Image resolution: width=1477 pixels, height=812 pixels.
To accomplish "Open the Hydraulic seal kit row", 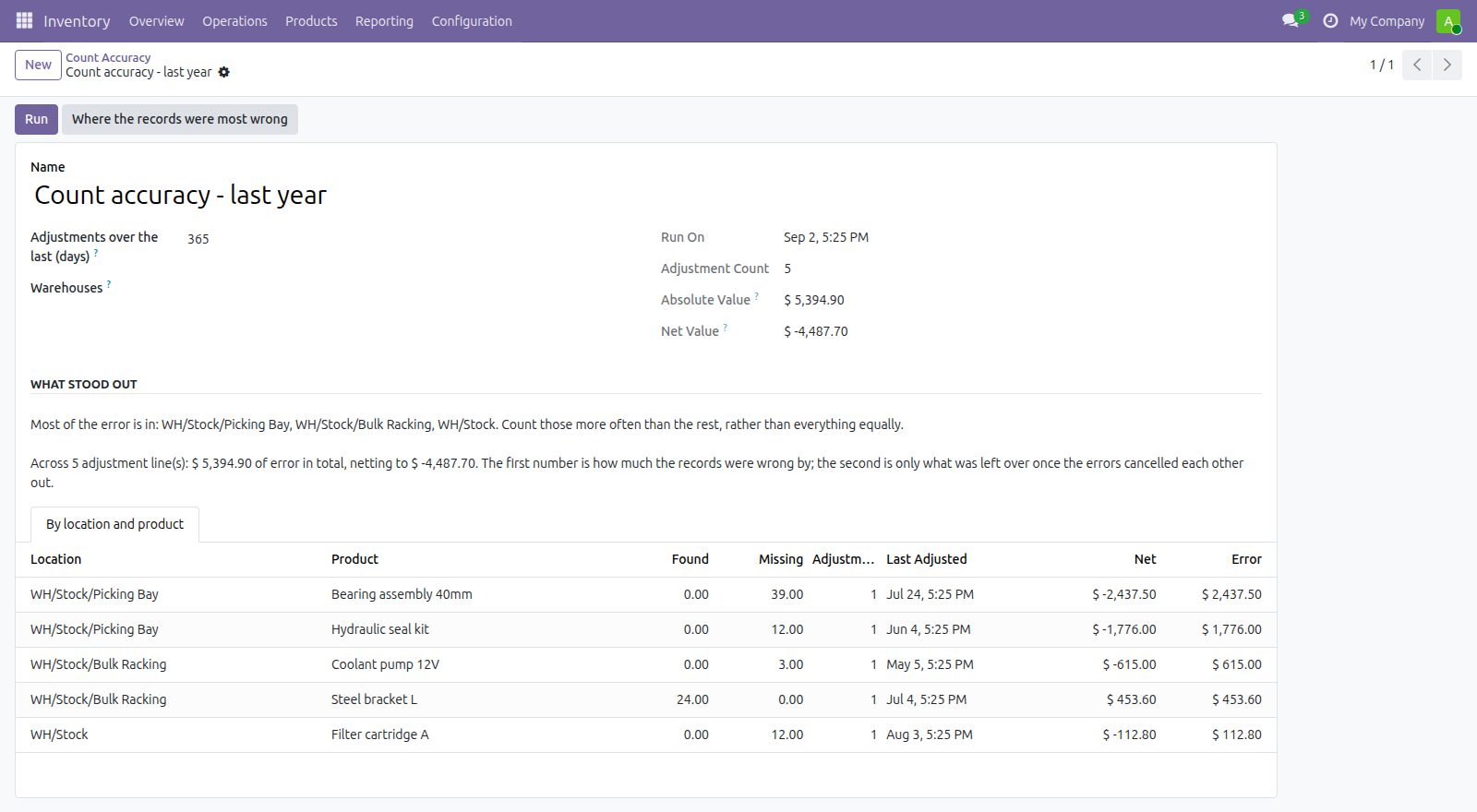I will coord(646,629).
